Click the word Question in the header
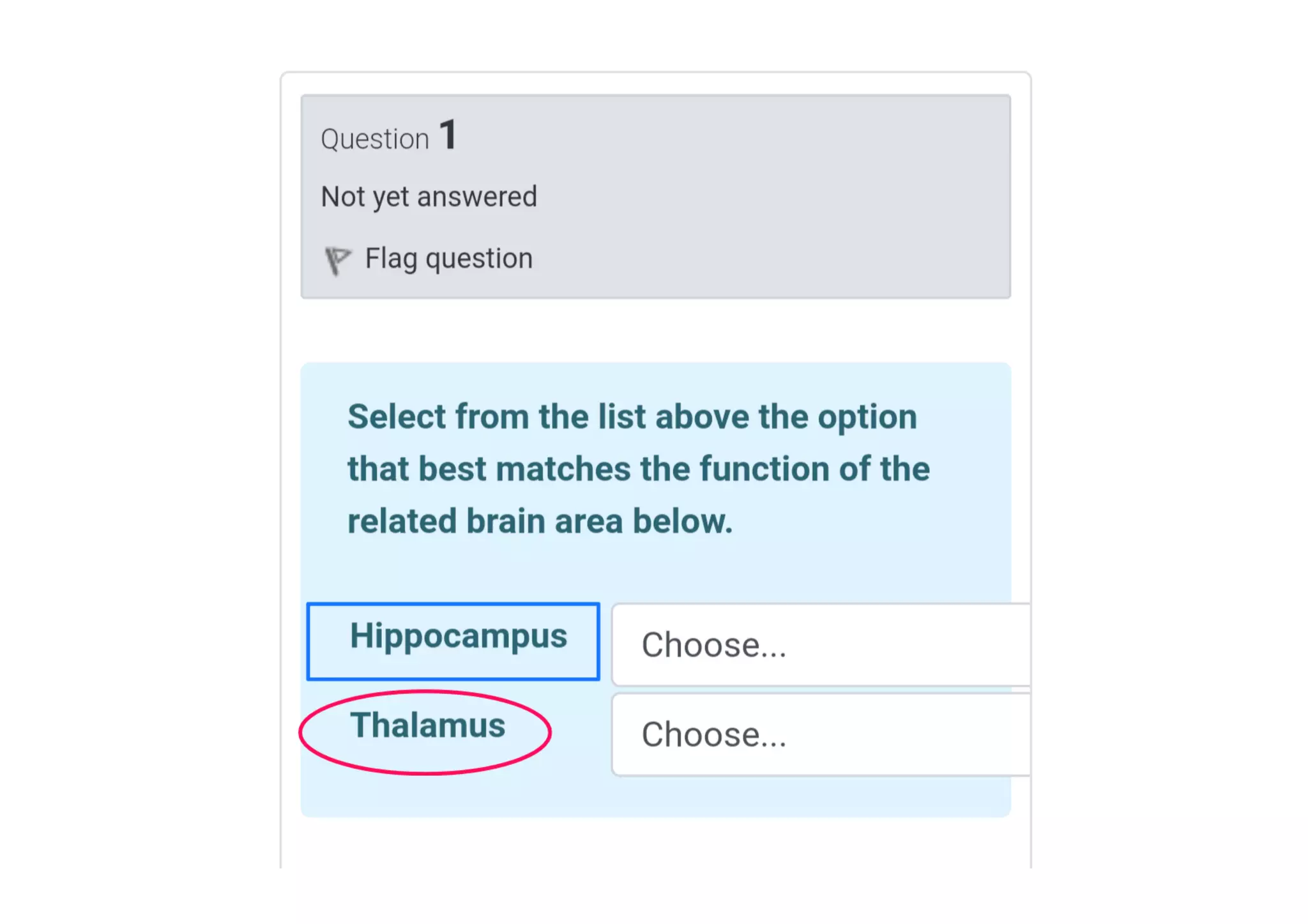1308x924 pixels. 375,139
